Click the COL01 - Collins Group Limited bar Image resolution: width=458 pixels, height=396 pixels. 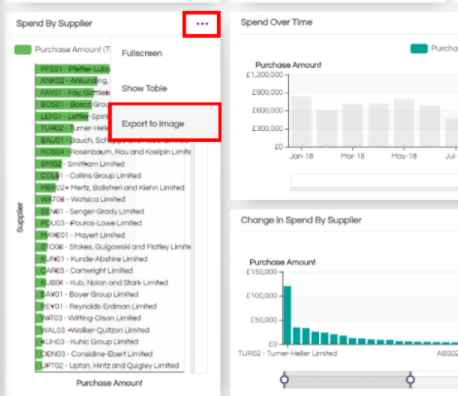(x=47, y=176)
